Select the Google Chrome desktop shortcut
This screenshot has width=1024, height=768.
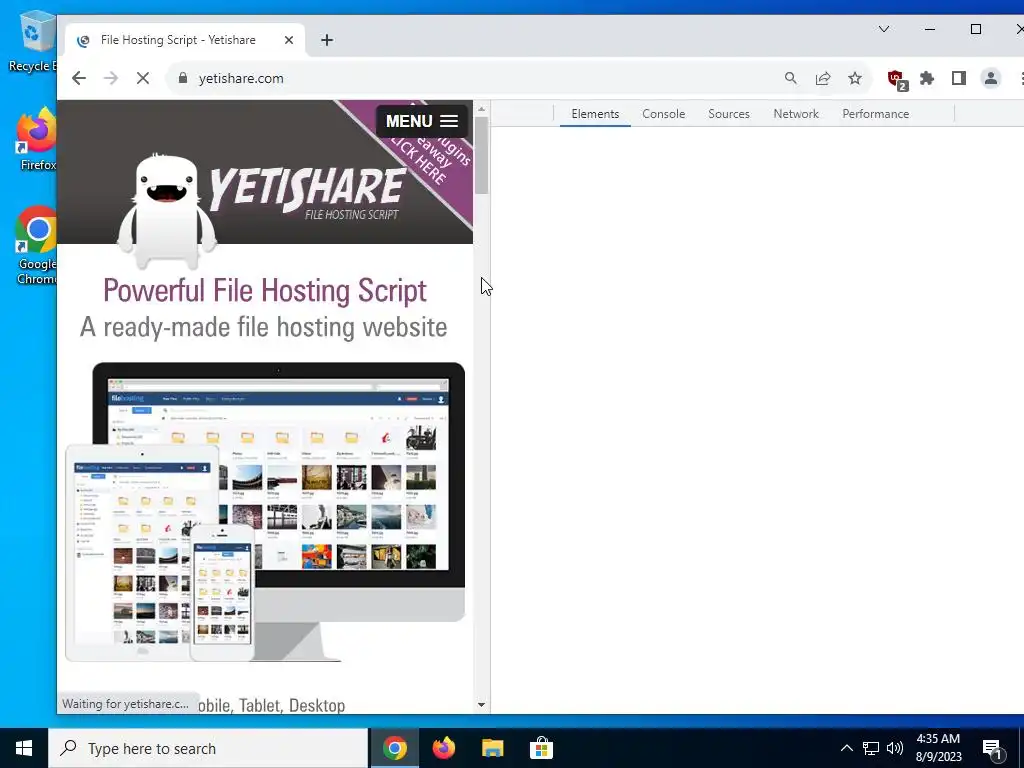point(37,246)
